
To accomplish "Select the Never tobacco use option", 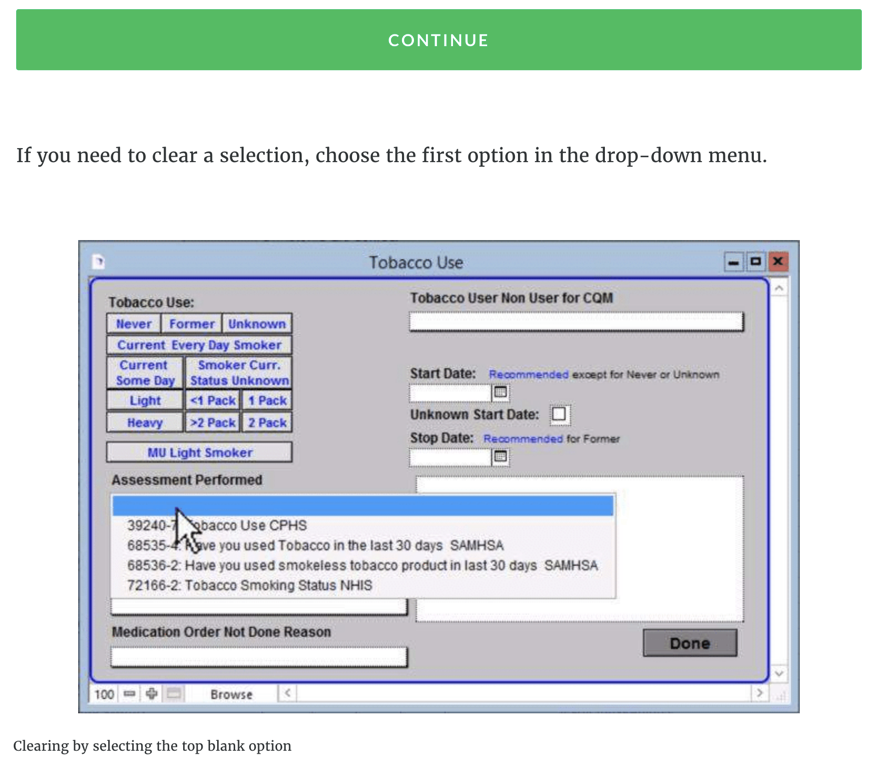I will (x=133, y=324).
